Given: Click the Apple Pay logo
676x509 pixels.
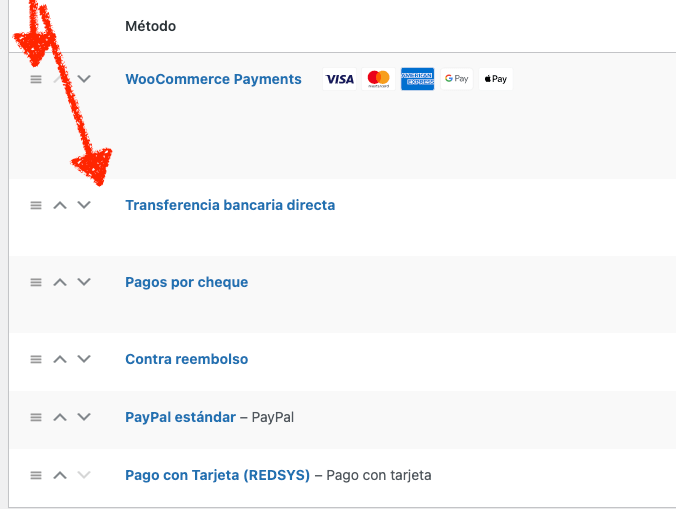Looking at the screenshot, I should pos(496,79).
